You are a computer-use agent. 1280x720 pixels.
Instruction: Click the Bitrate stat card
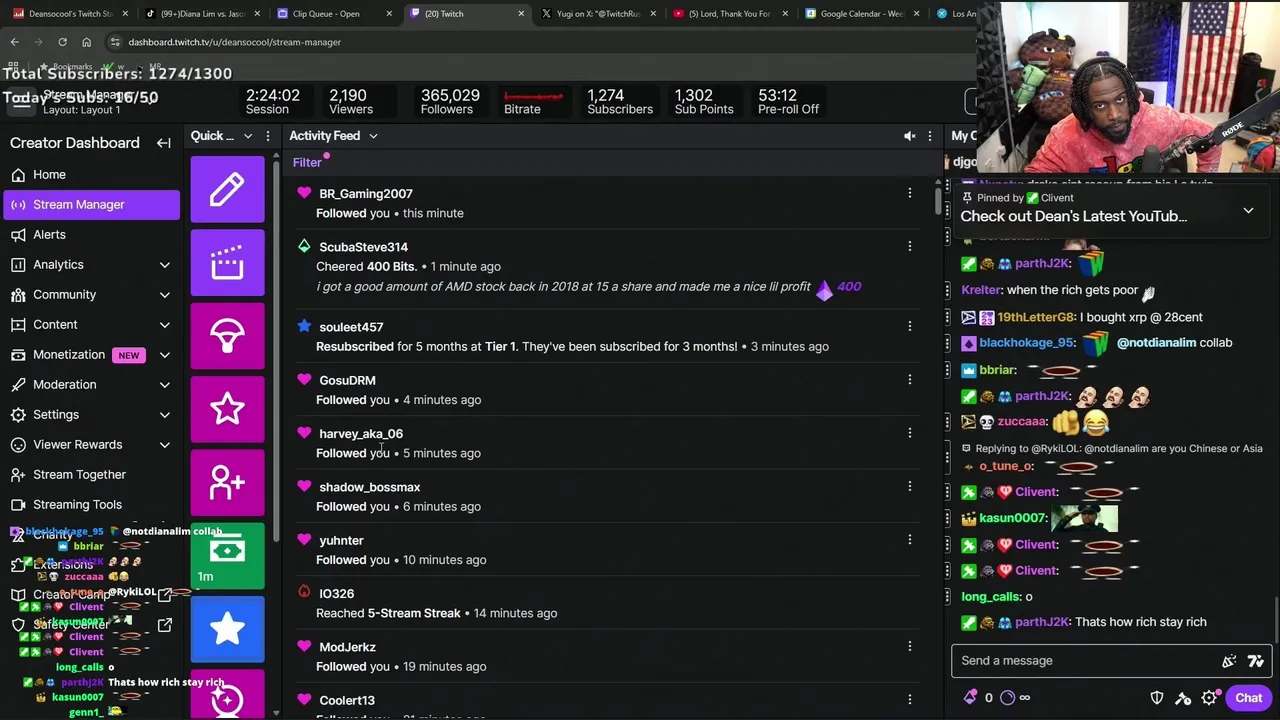pyautogui.click(x=533, y=102)
